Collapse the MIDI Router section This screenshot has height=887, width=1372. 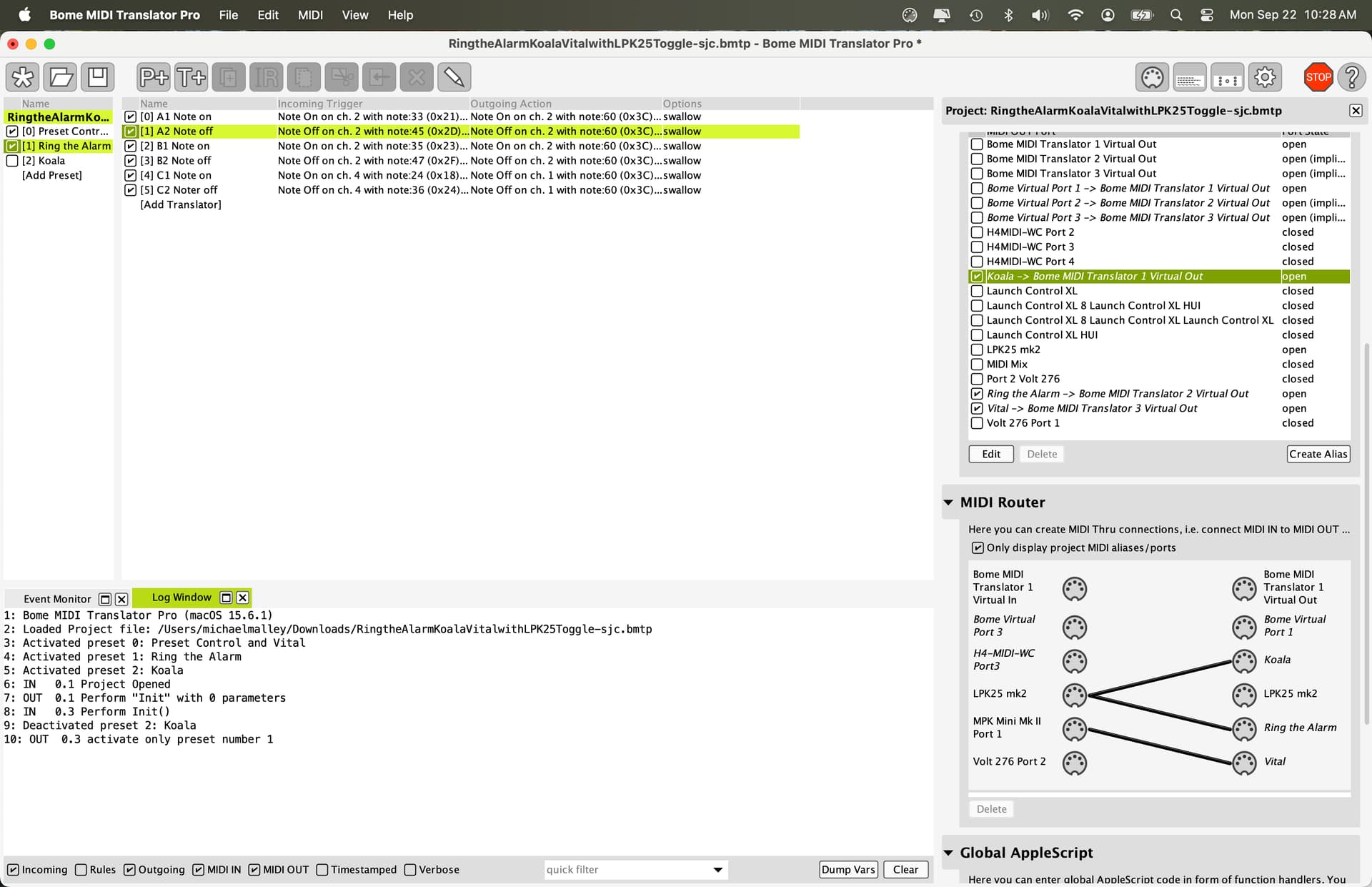(948, 502)
